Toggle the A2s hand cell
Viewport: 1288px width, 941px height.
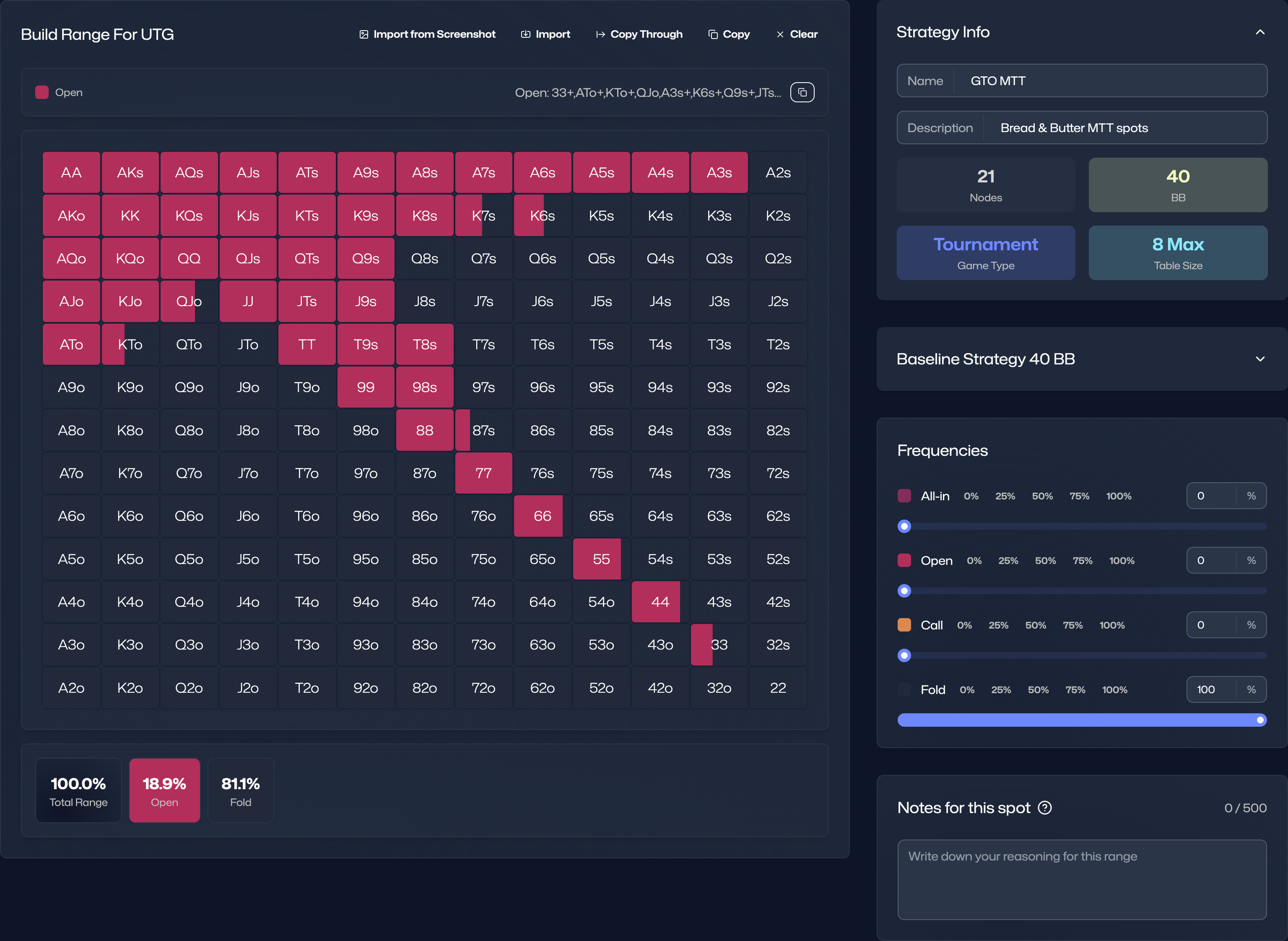click(778, 173)
